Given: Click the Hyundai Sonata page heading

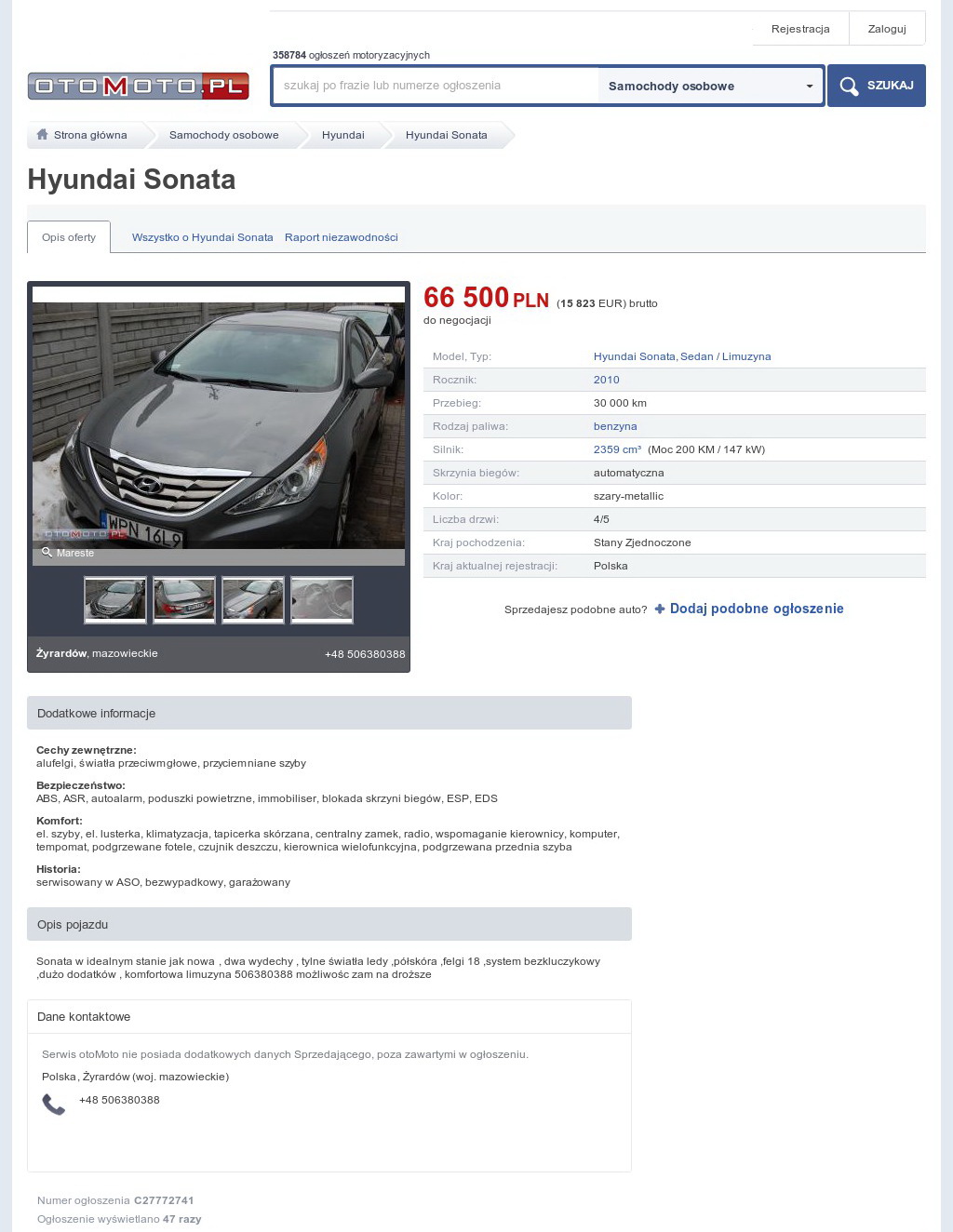Looking at the screenshot, I should click(x=131, y=180).
